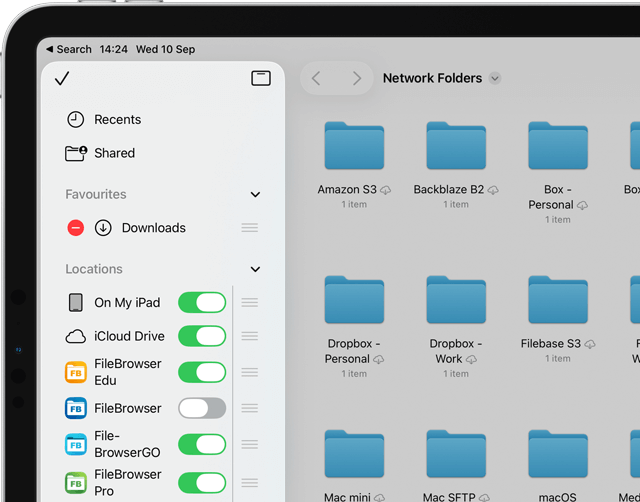Disable the On My iPad location
Viewport: 640px width, 502px height.
tap(202, 303)
